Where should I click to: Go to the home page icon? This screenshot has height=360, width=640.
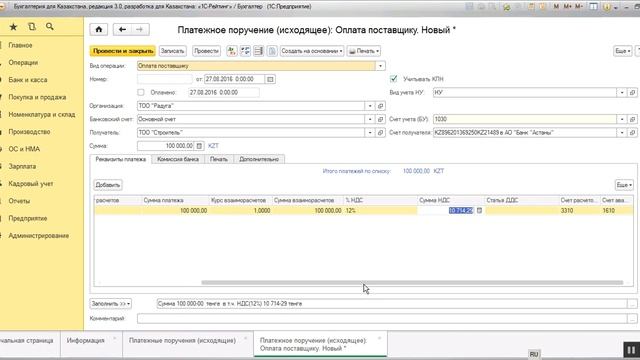pos(99,29)
